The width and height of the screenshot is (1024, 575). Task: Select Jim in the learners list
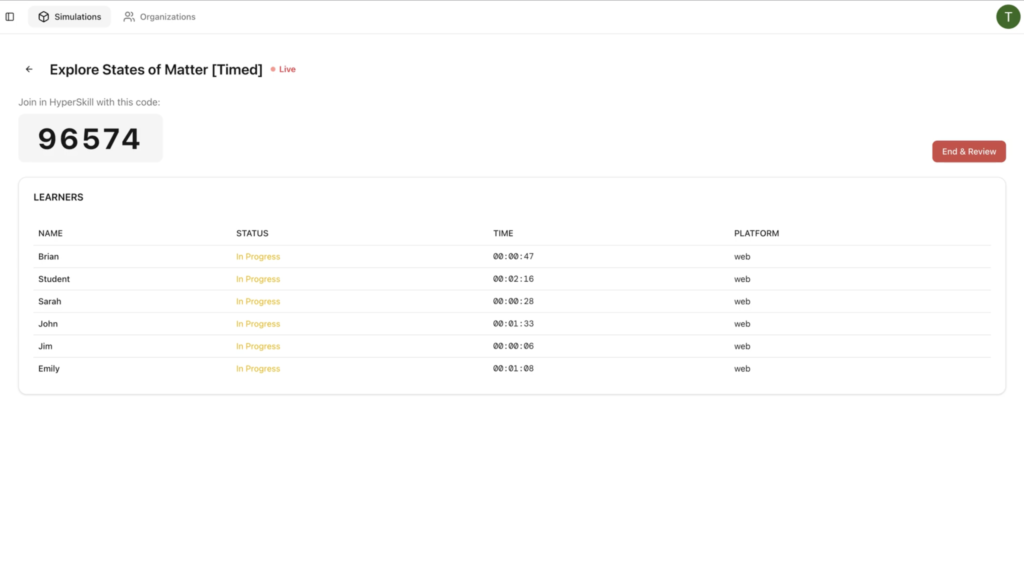pos(45,347)
